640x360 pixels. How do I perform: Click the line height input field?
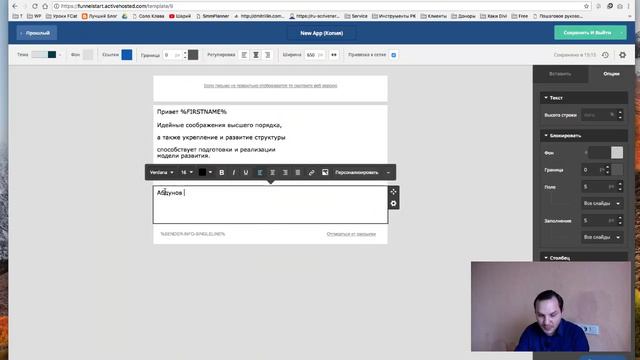(598, 115)
